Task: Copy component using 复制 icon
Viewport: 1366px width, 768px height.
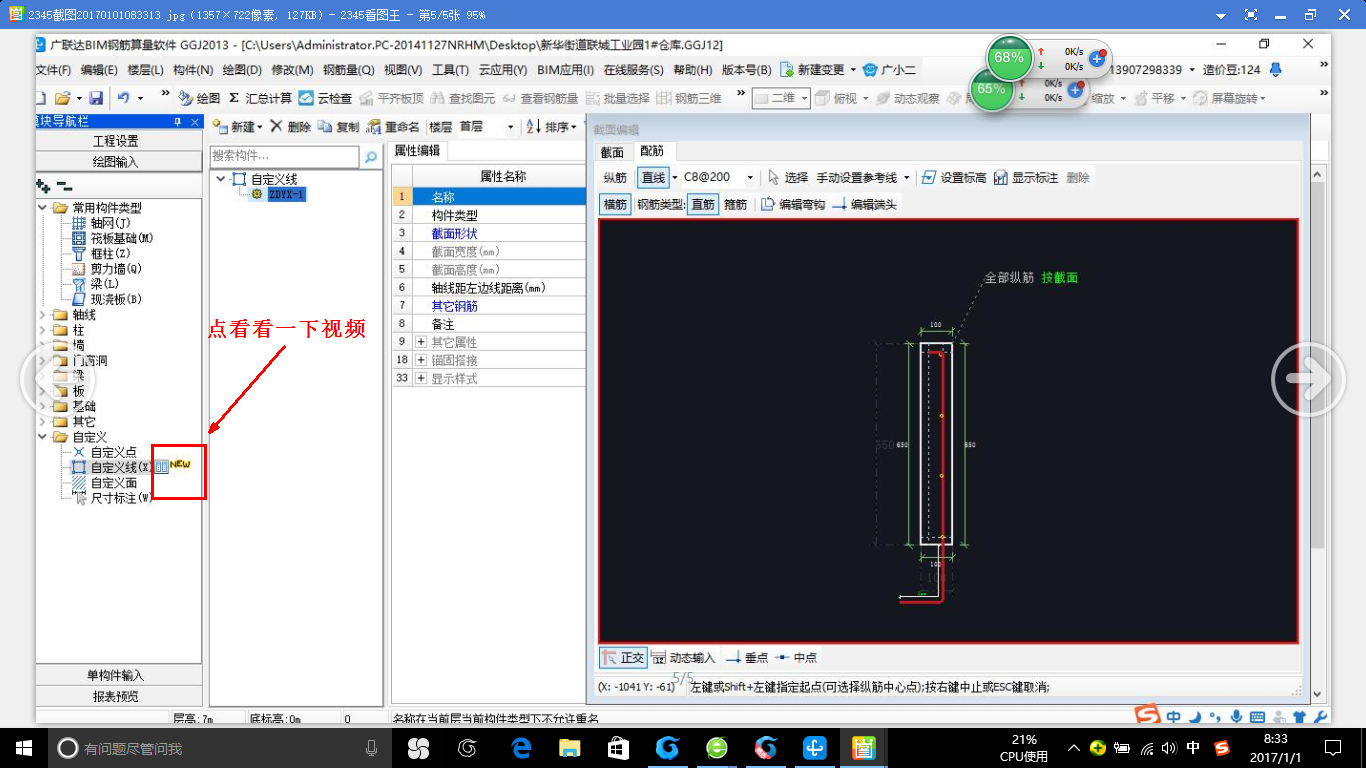Action: (338, 127)
